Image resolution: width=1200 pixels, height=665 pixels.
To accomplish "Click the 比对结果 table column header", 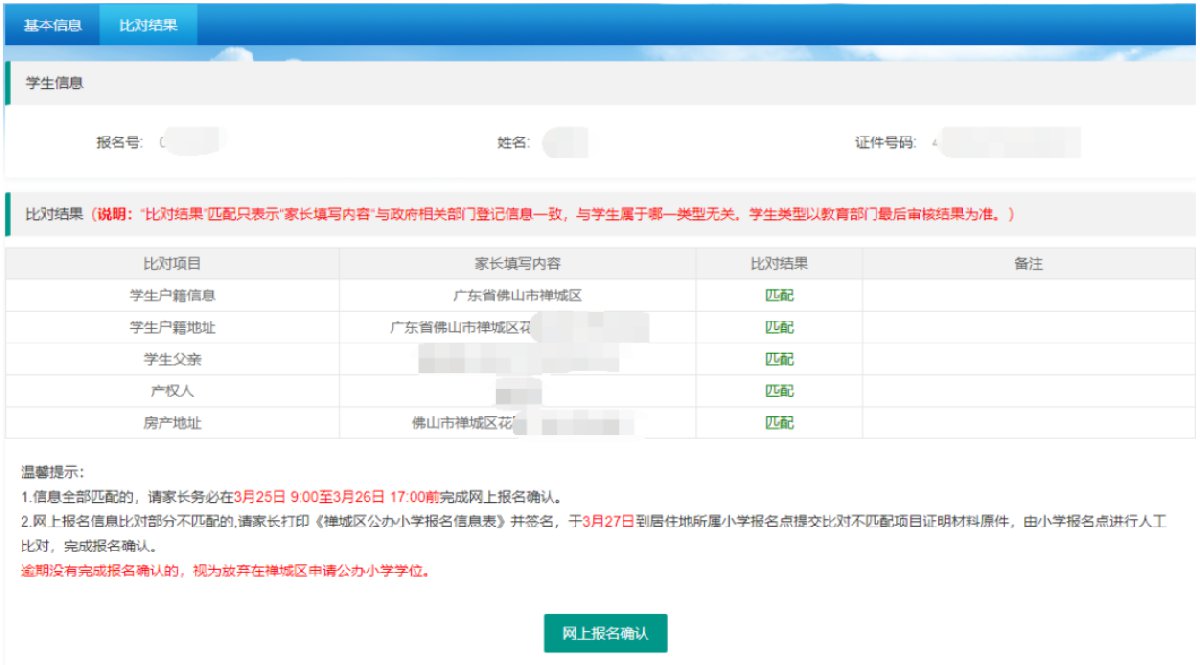I will 779,264.
